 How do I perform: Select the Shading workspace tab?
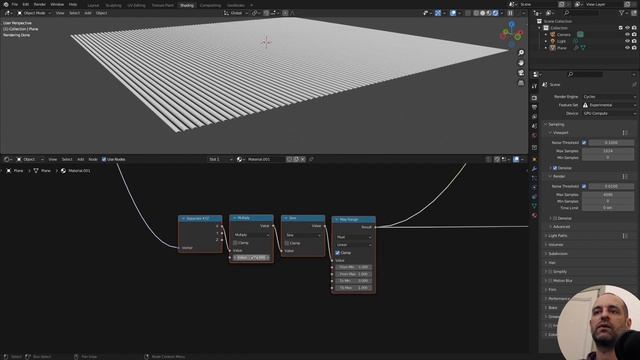pos(187,5)
